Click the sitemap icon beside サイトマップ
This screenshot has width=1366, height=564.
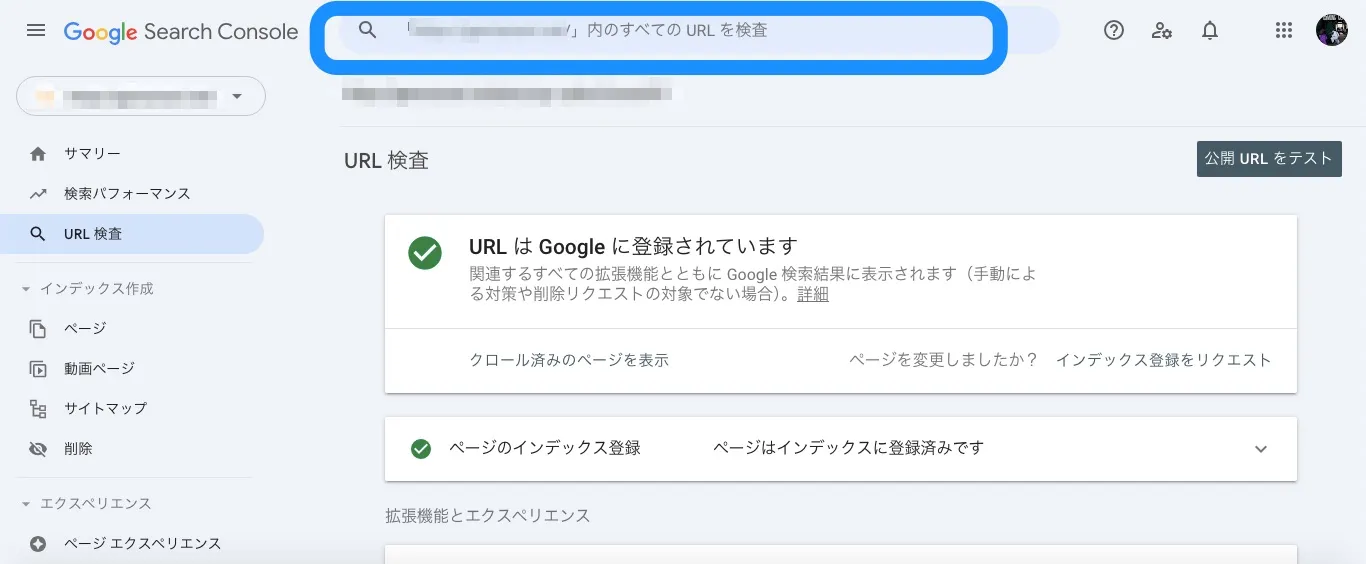coord(38,409)
